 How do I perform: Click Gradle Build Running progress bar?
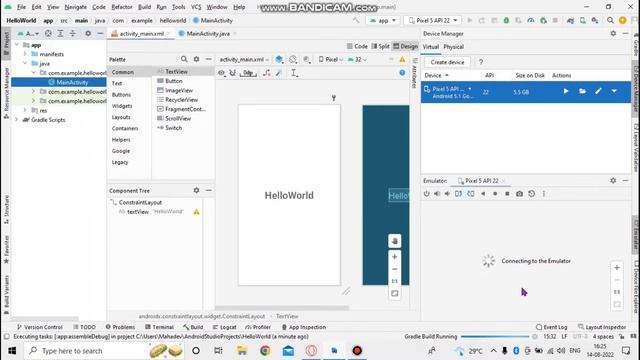point(495,337)
